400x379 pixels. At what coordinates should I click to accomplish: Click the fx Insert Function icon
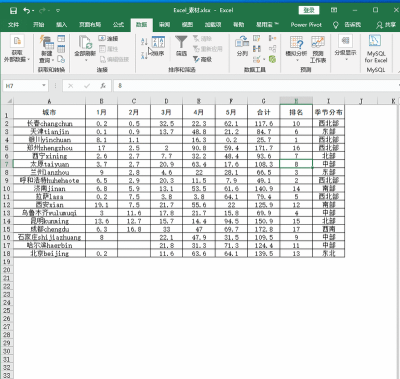[x=103, y=86]
